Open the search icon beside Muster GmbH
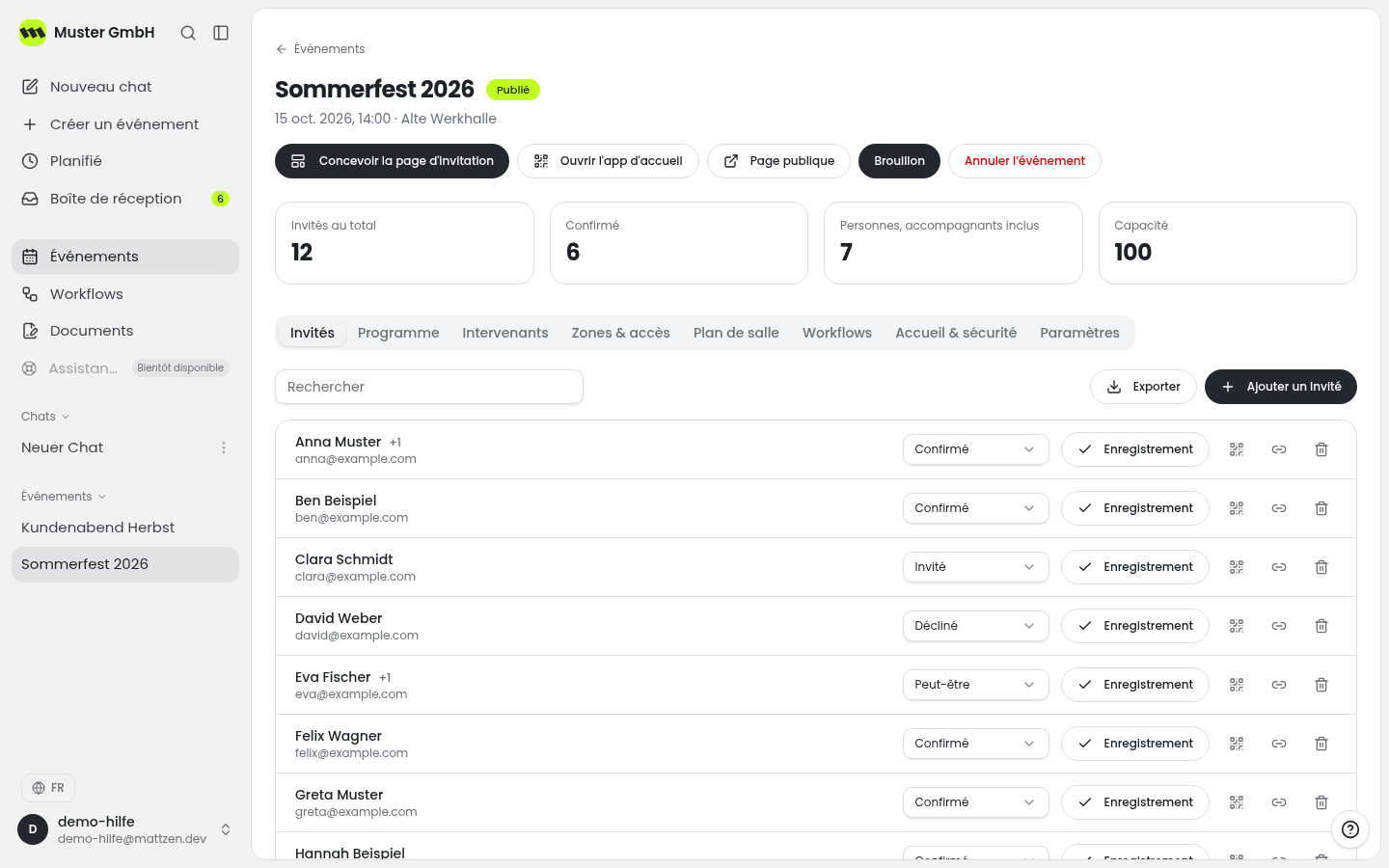 pyautogui.click(x=188, y=33)
